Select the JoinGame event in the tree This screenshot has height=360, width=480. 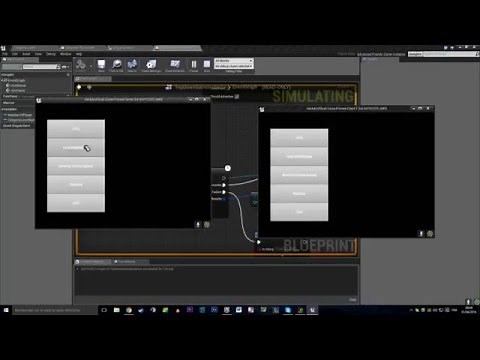(x=16, y=90)
